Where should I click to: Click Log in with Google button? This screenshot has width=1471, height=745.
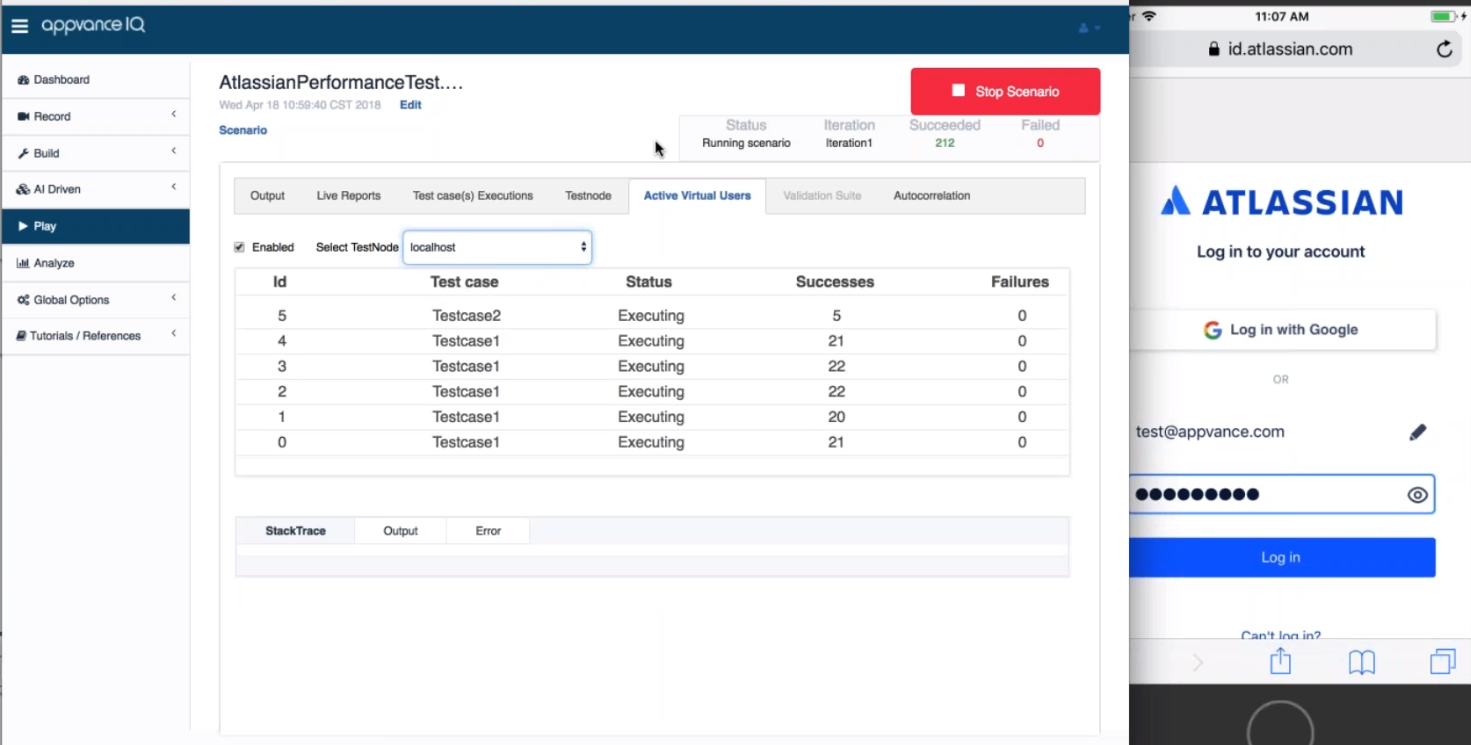pyautogui.click(x=1281, y=330)
